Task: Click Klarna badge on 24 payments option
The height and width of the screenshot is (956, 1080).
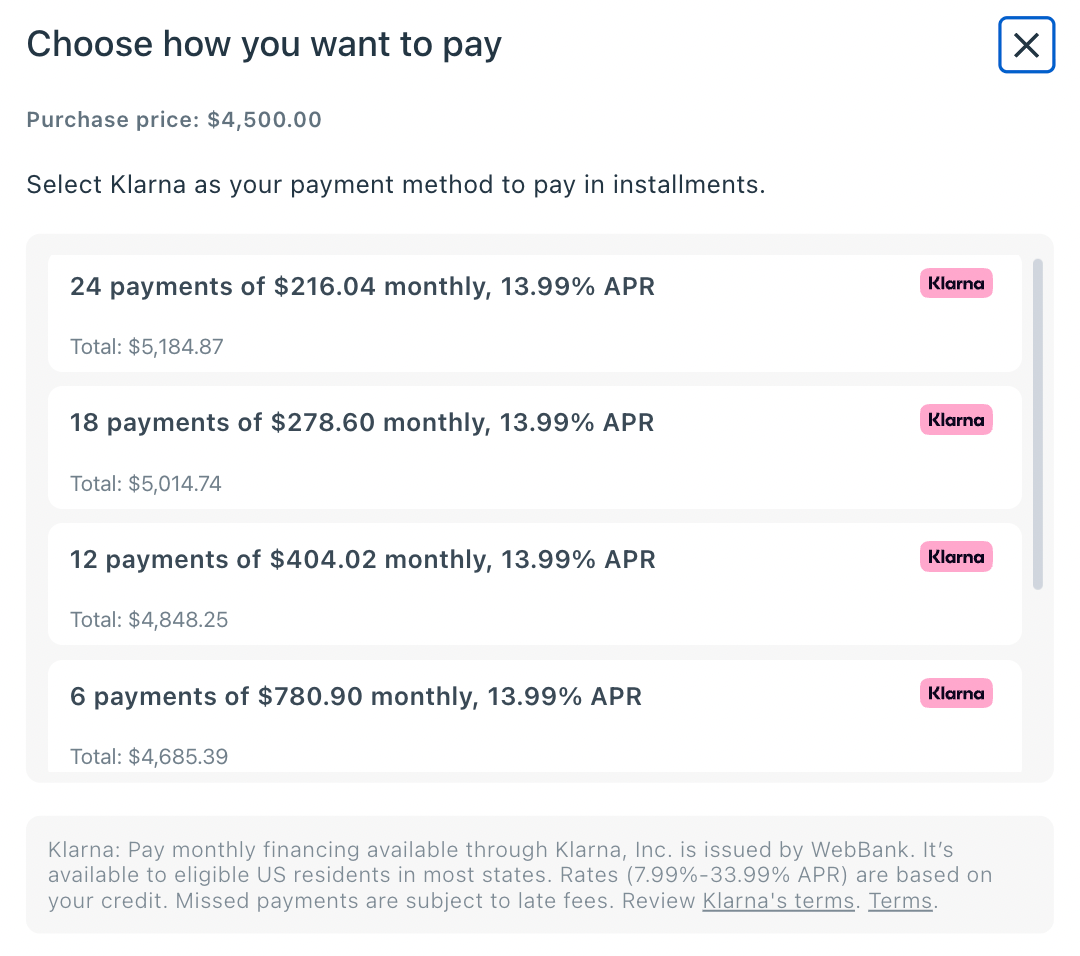Action: coord(956,284)
